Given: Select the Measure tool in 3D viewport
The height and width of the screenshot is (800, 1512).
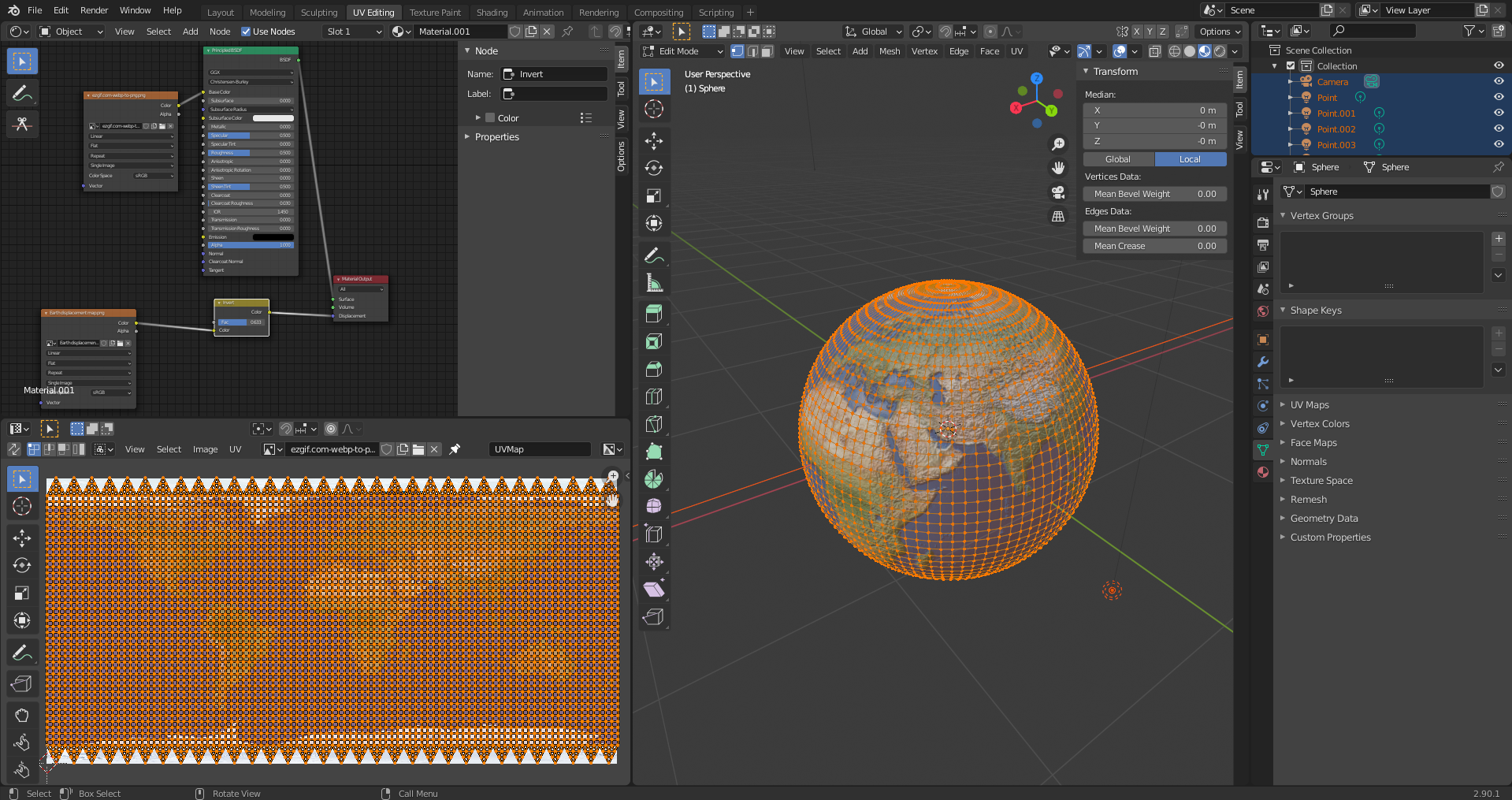Looking at the screenshot, I should click(654, 283).
